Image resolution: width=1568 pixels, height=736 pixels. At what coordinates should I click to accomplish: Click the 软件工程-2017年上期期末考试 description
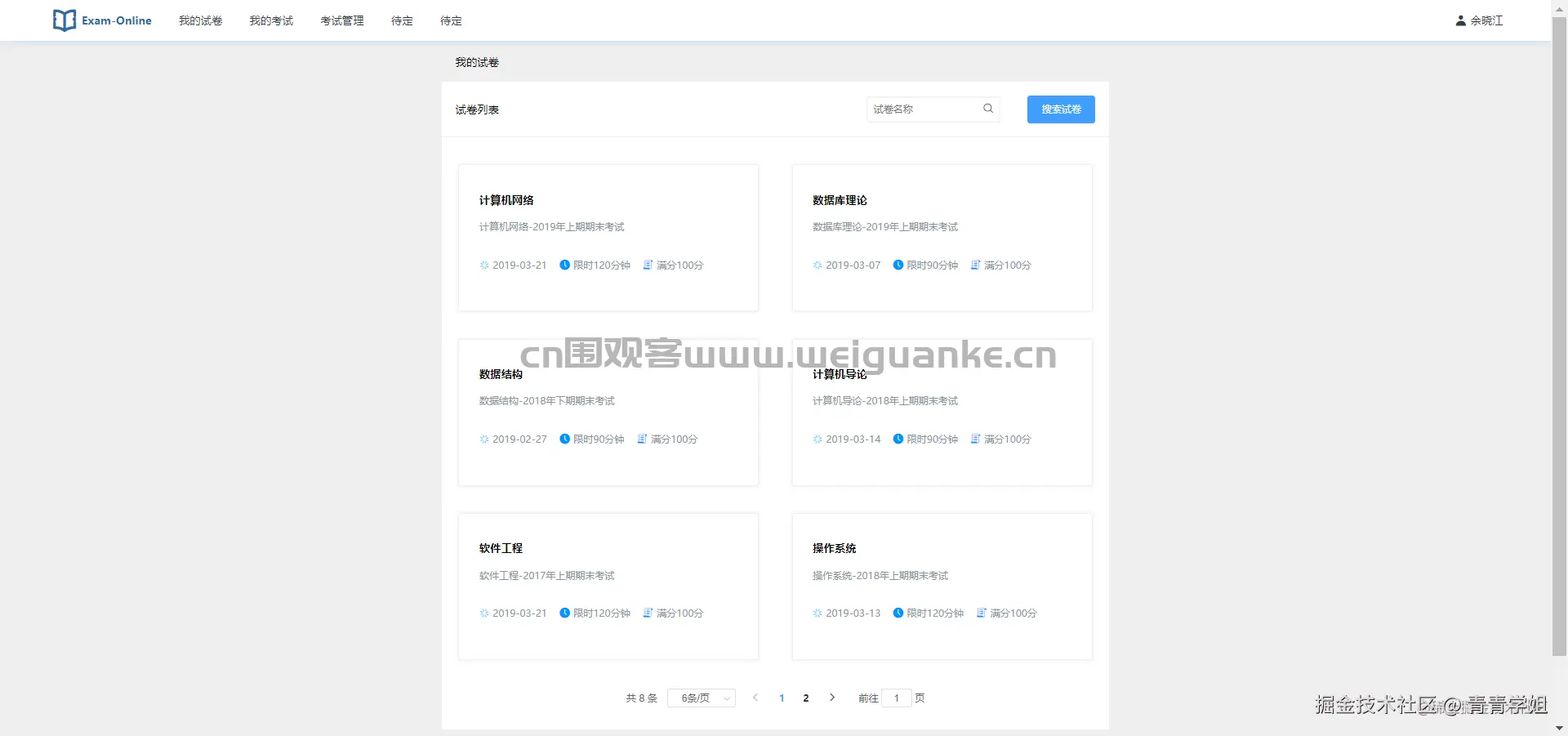[546, 576]
